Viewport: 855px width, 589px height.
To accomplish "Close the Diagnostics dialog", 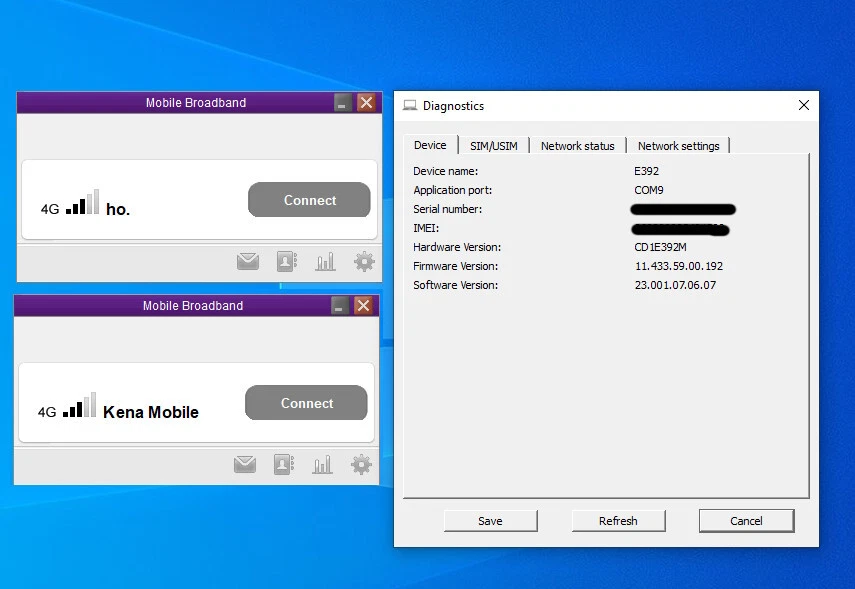I will (x=804, y=105).
